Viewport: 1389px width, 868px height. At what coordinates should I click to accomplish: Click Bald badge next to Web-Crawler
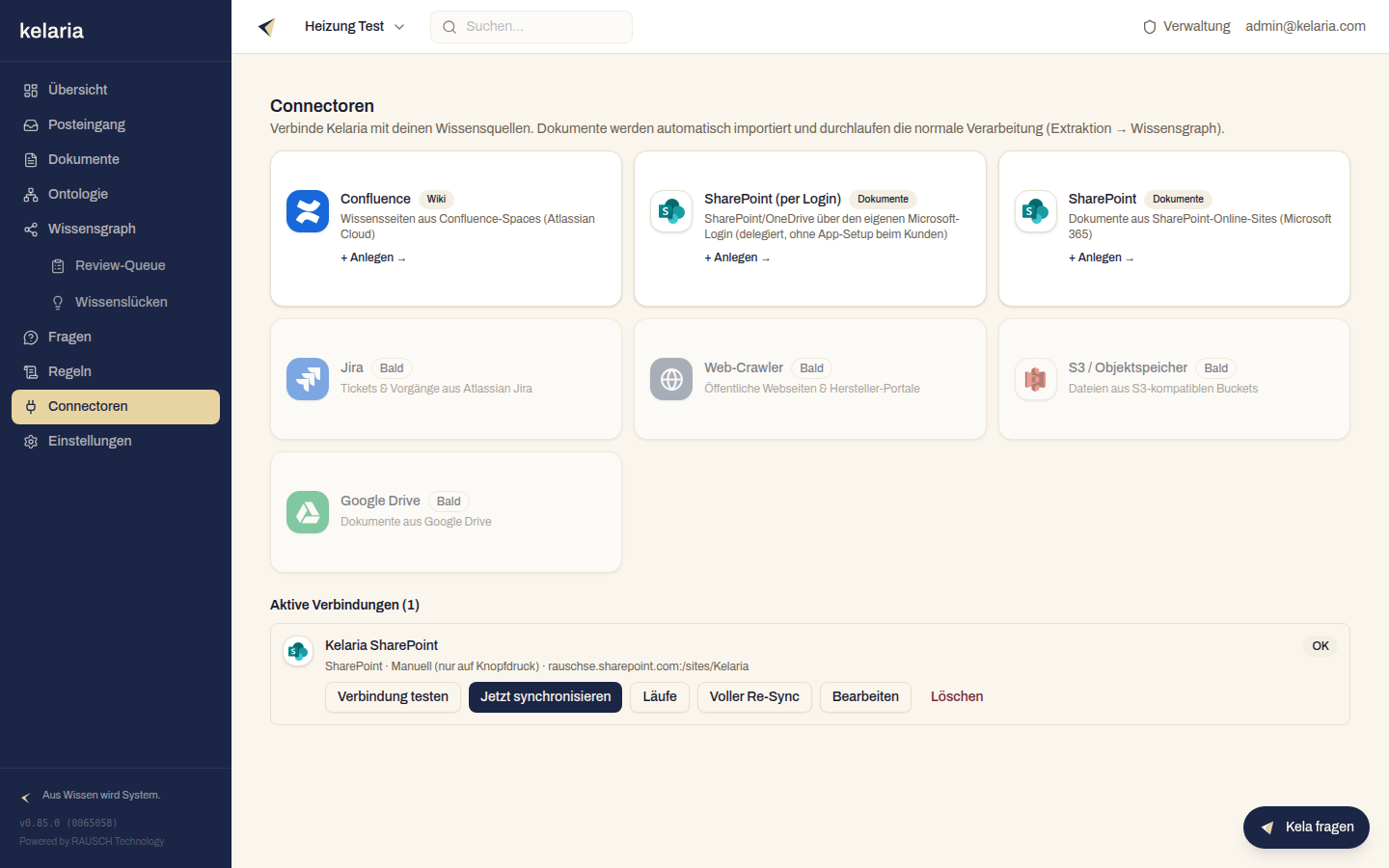coord(811,368)
